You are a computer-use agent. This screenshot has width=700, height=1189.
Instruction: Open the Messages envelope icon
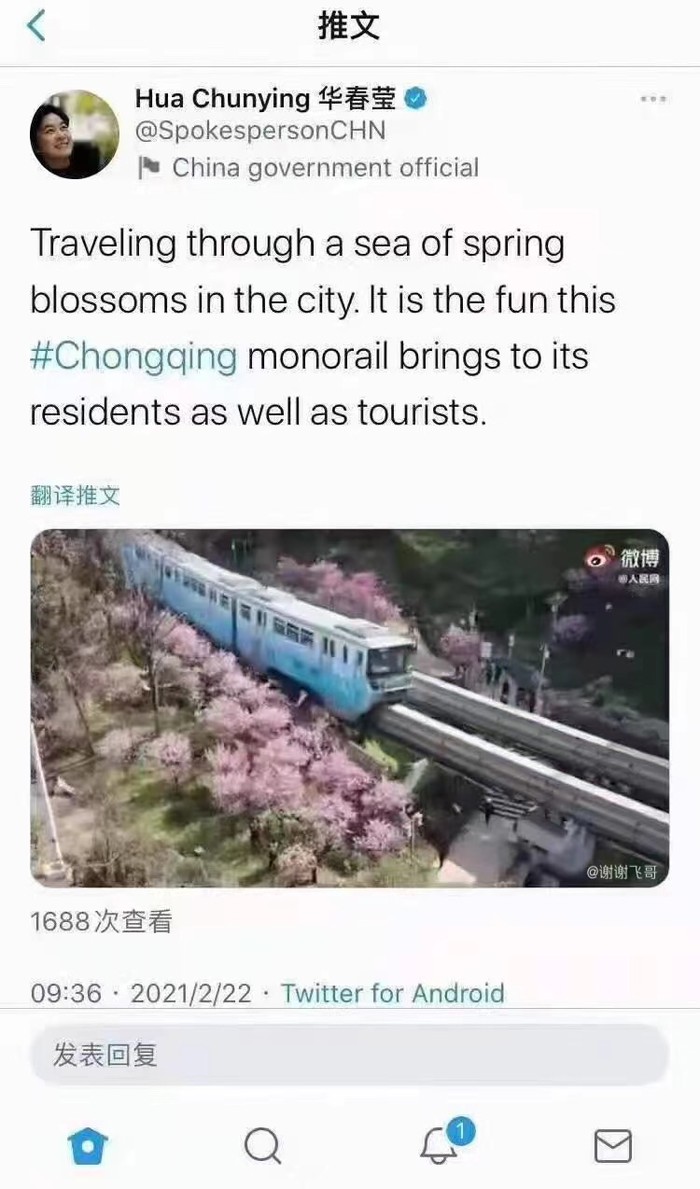[x=613, y=1146]
